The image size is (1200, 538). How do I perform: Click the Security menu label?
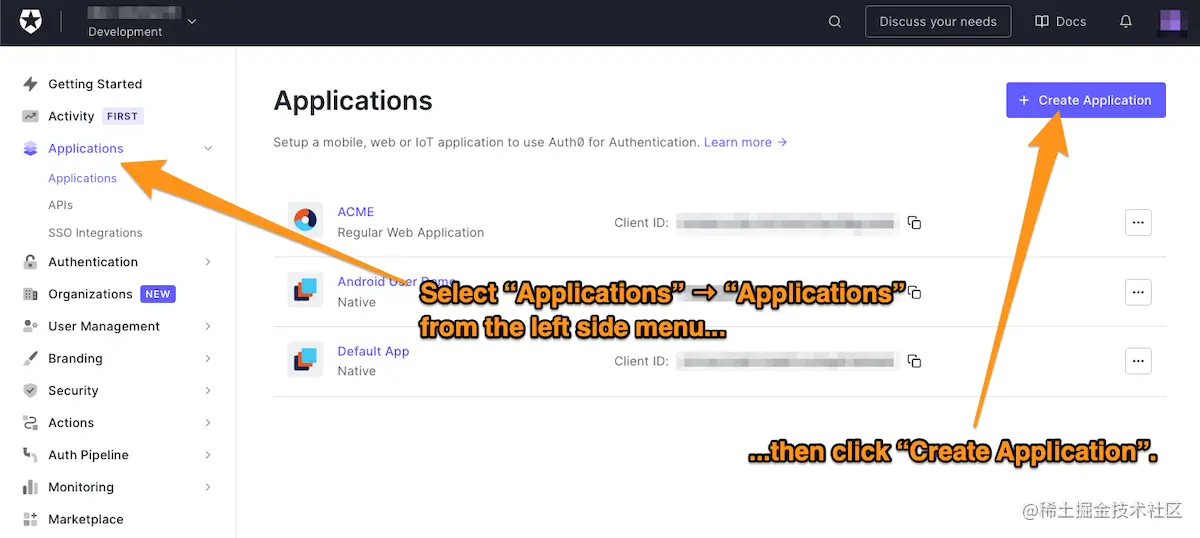tap(73, 390)
